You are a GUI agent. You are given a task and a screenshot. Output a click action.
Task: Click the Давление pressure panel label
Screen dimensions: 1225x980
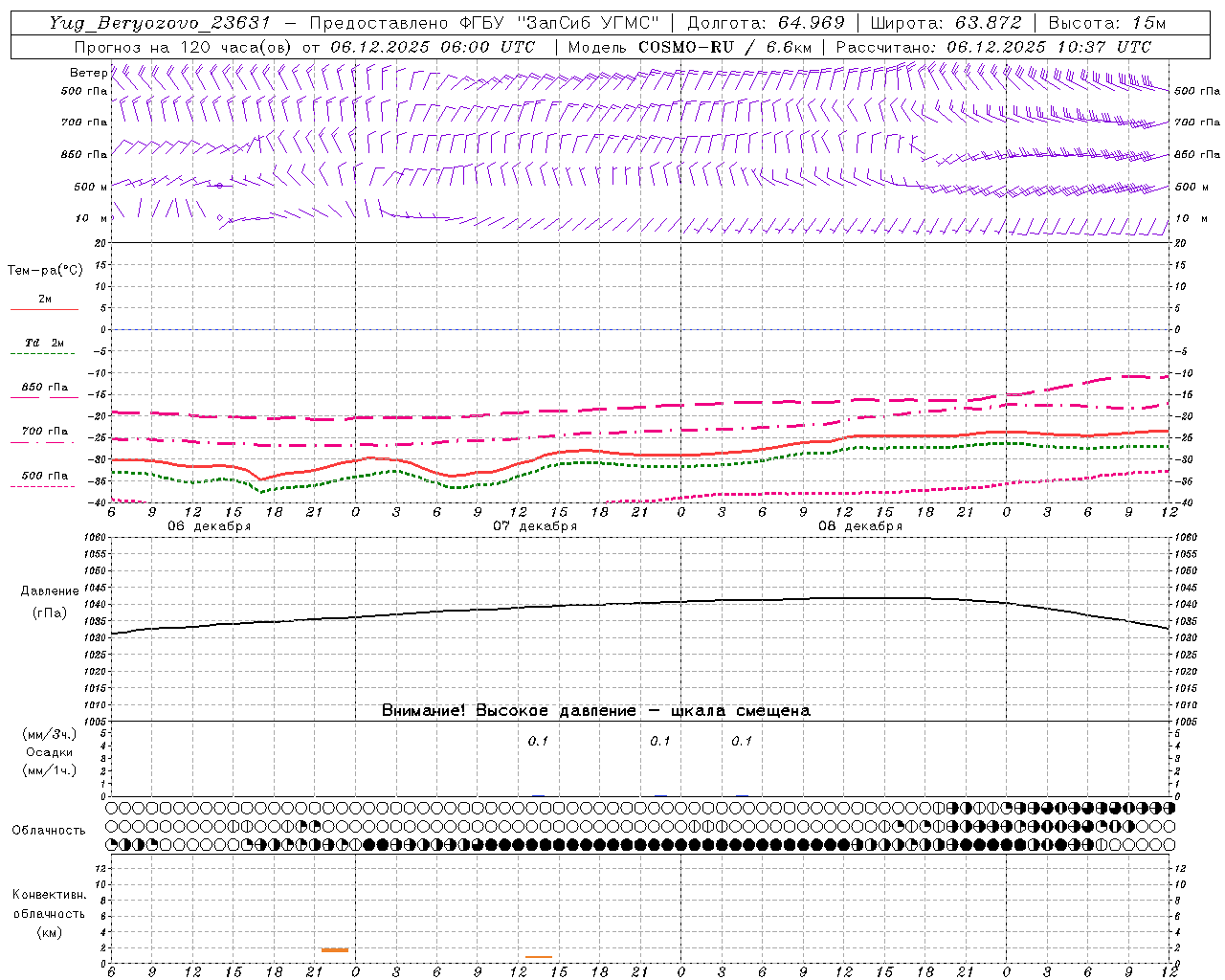click(x=50, y=591)
